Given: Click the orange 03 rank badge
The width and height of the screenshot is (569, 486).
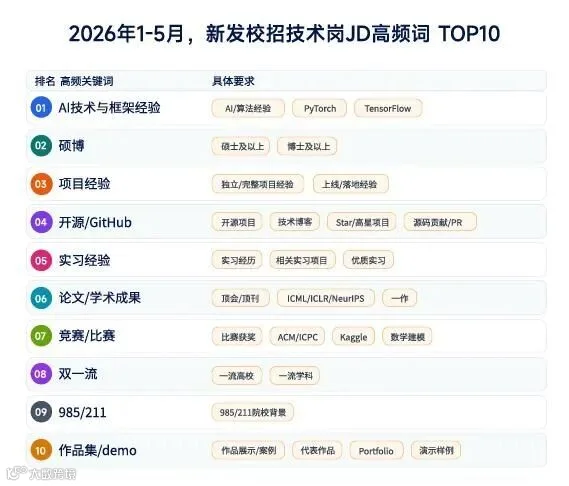Looking at the screenshot, I should (41, 184).
